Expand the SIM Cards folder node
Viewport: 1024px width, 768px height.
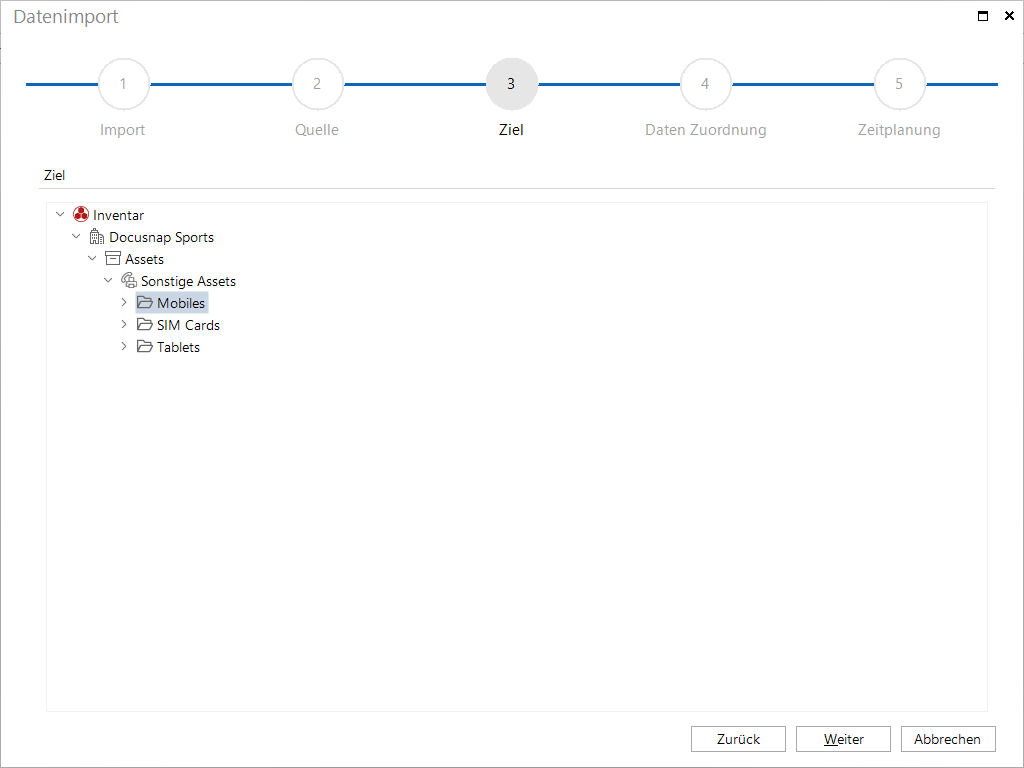point(124,324)
